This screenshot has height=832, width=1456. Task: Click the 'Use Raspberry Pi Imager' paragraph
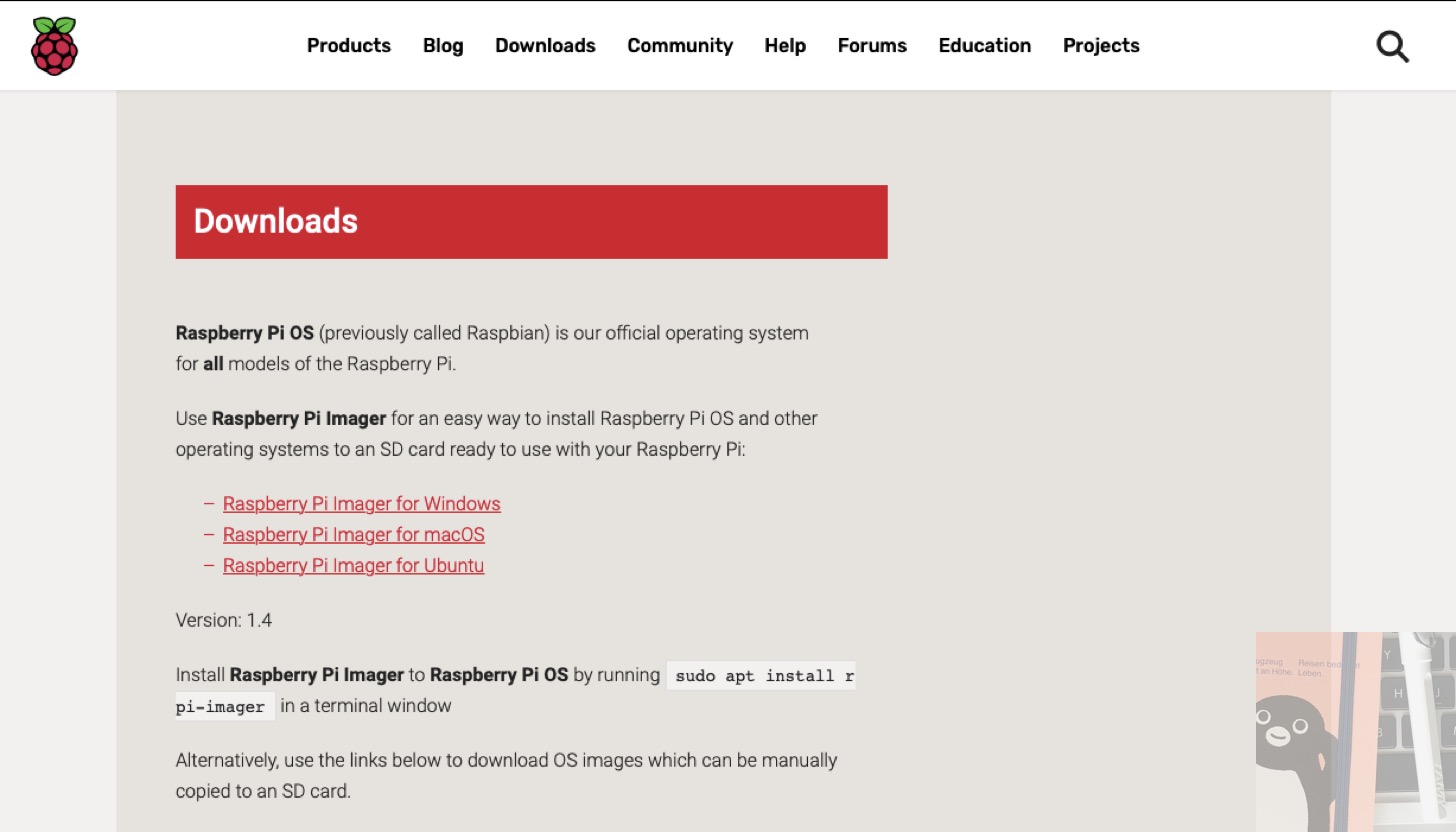497,434
